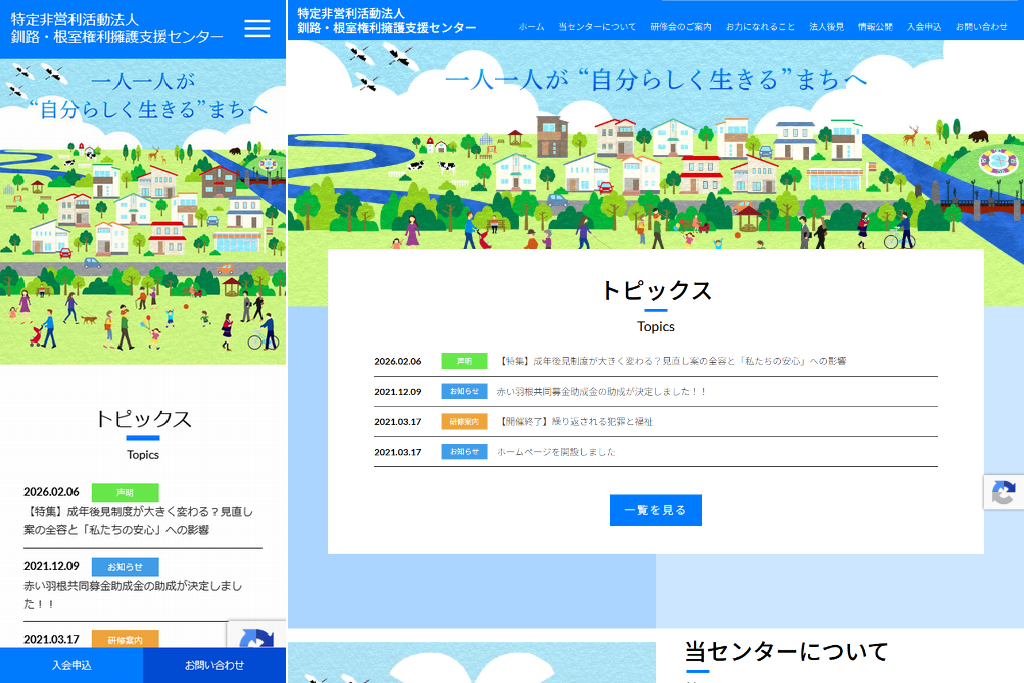Open 入会申込 in the top navigation
The height and width of the screenshot is (683, 1024).
(x=924, y=27)
